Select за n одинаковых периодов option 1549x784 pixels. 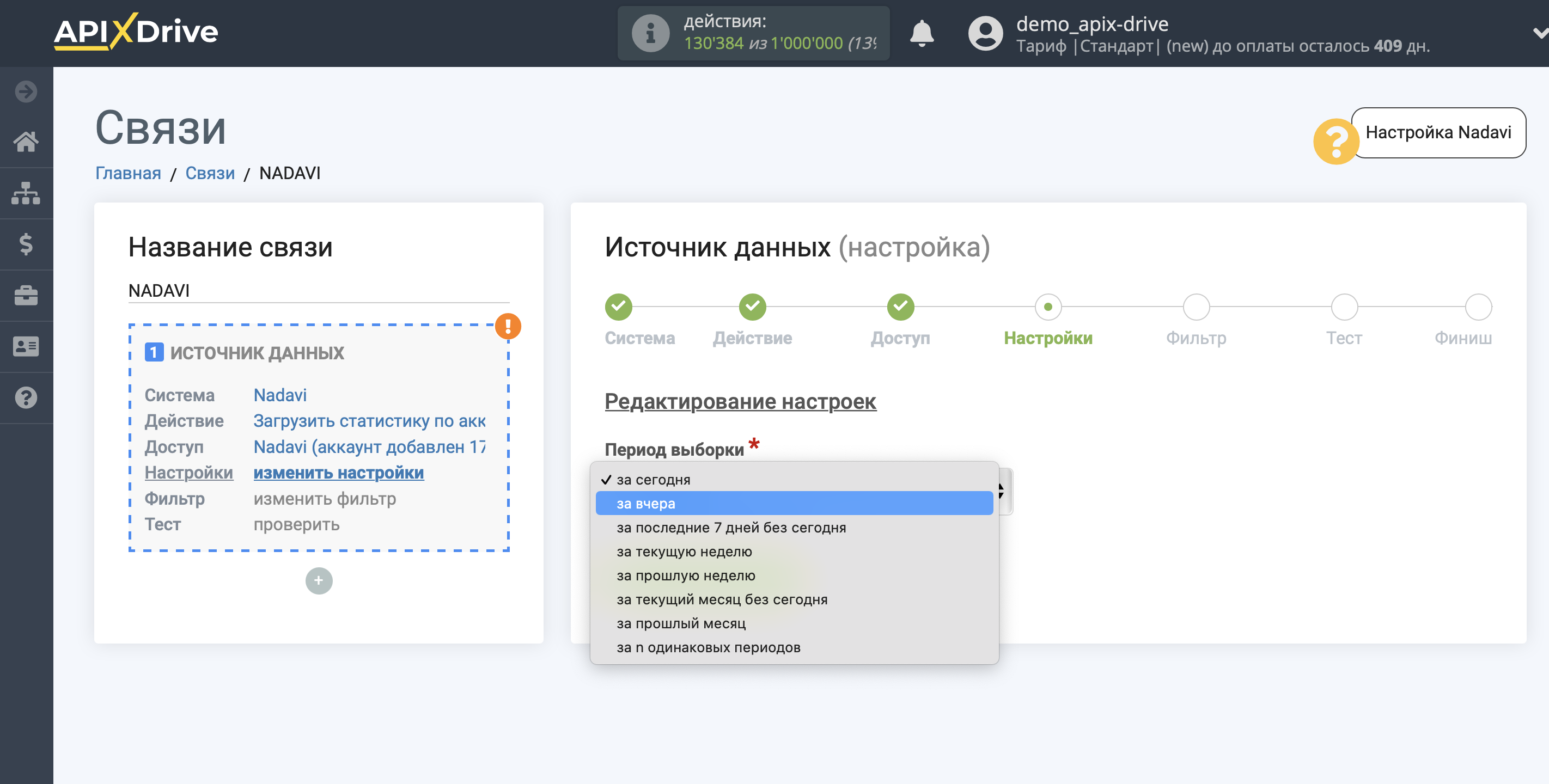tap(794, 647)
